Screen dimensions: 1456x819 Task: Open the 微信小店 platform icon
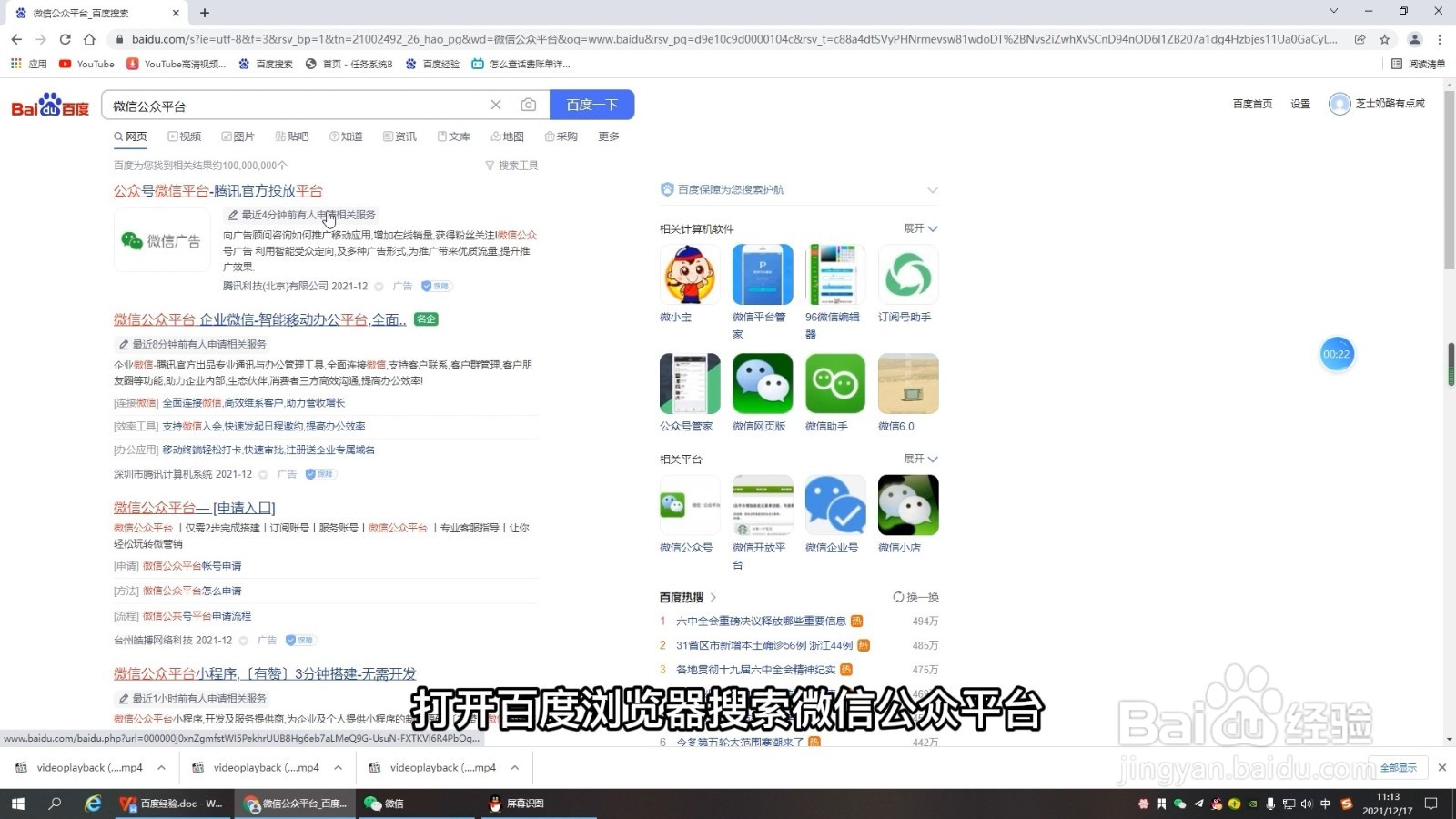tap(908, 505)
